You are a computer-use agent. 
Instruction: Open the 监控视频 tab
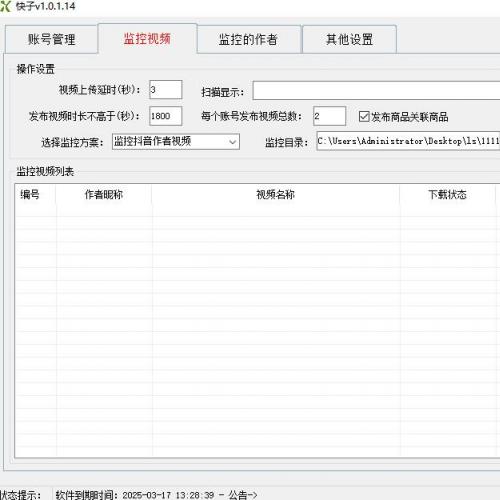tap(147, 39)
